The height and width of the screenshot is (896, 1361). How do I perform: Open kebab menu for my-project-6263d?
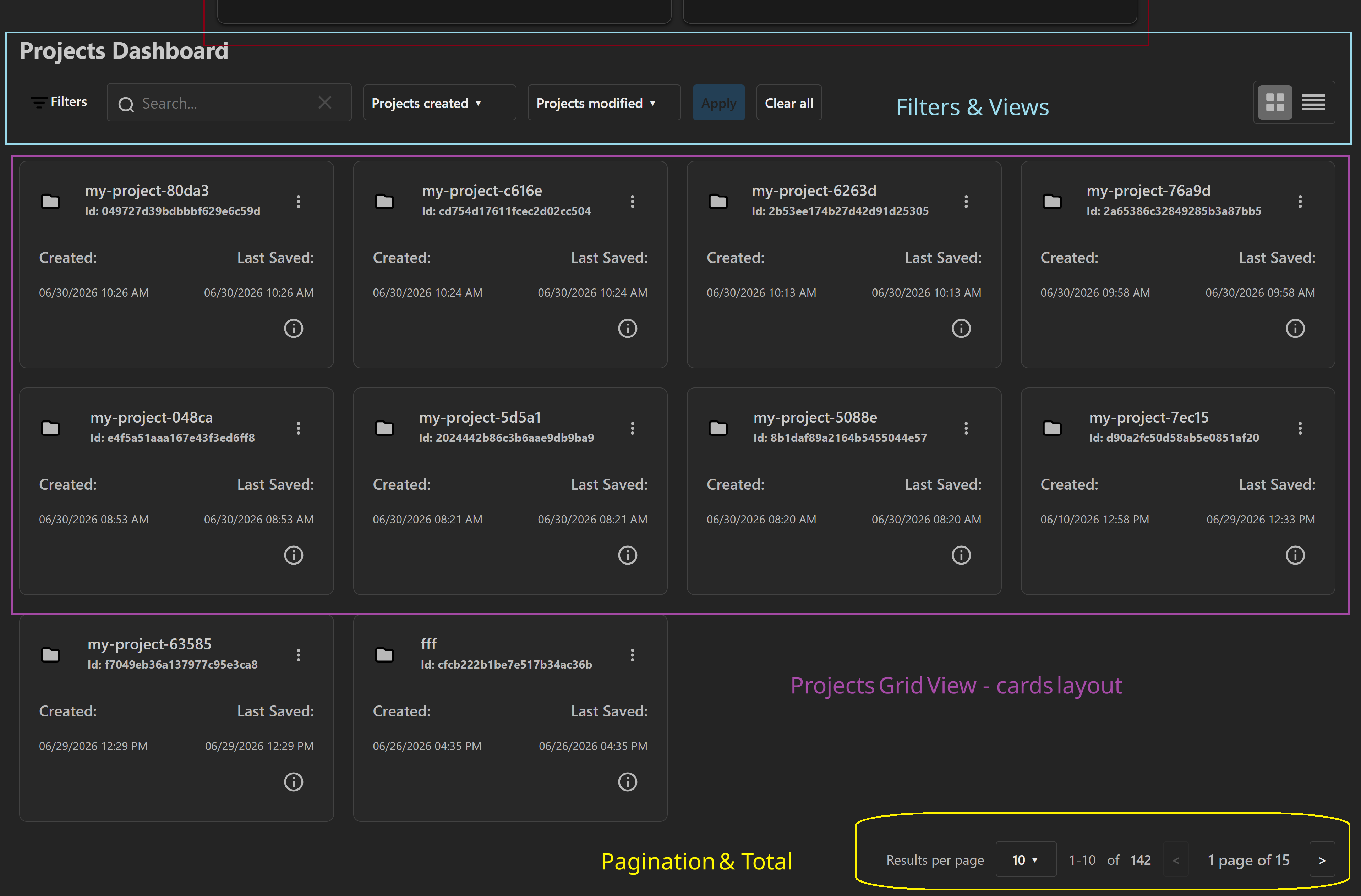[966, 201]
